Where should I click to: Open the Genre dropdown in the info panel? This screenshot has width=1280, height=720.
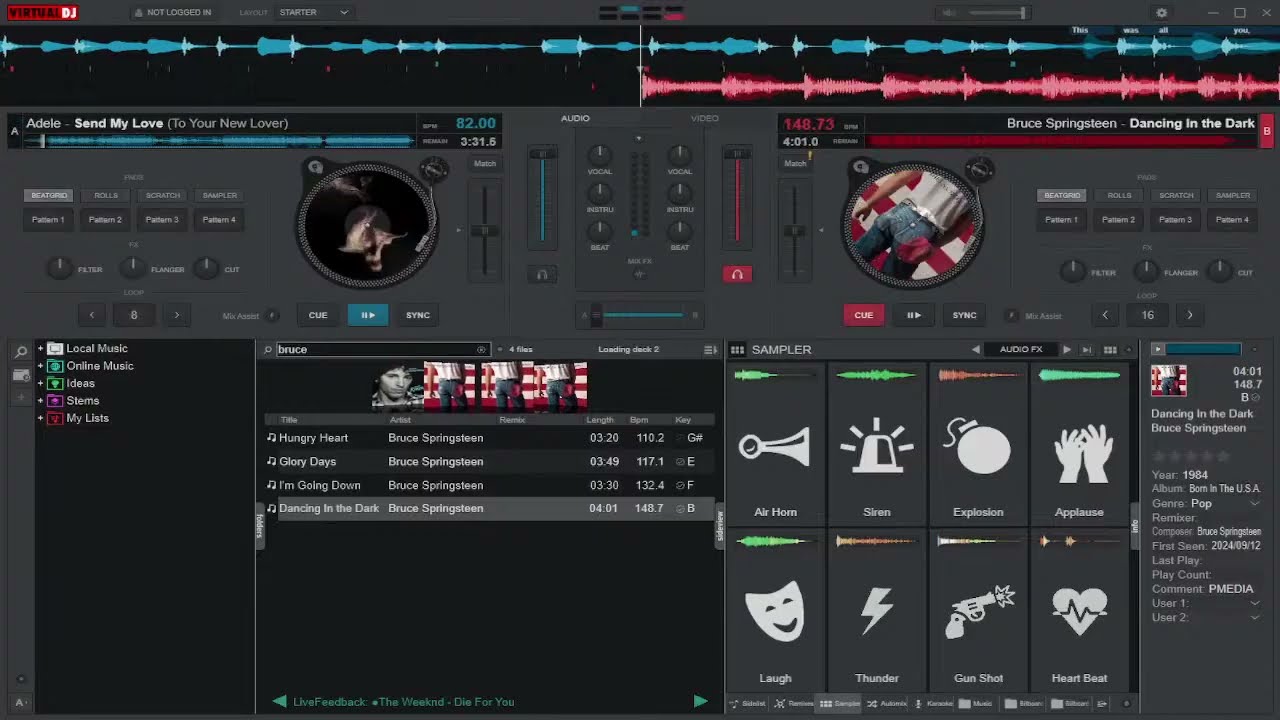click(x=1256, y=504)
